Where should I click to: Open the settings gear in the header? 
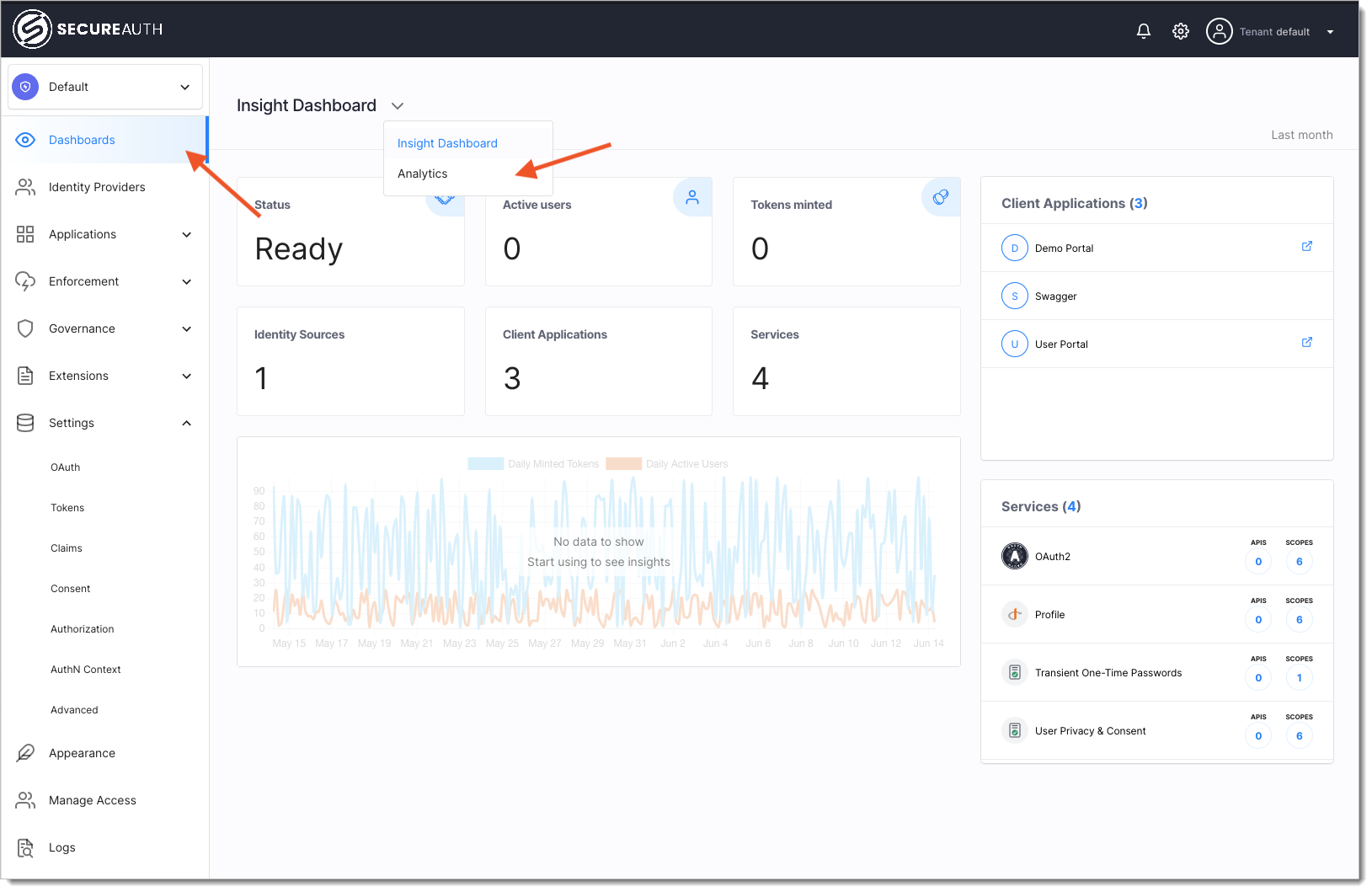1181,31
